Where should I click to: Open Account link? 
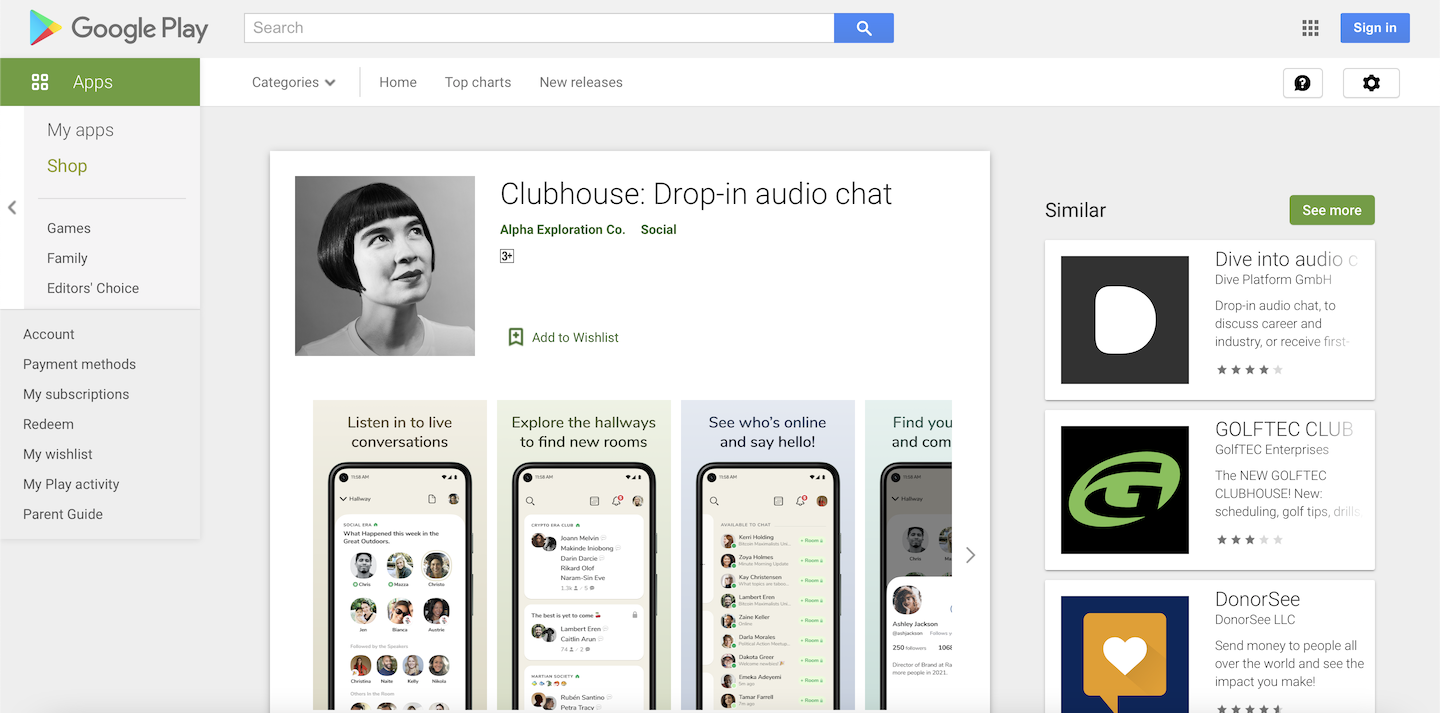pyautogui.click(x=49, y=334)
